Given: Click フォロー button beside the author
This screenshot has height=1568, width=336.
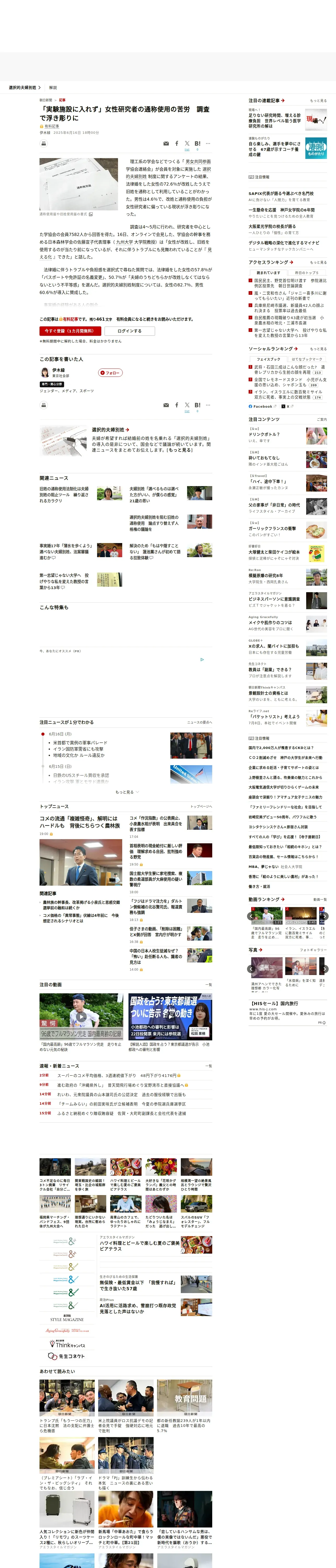Looking at the screenshot, I should tap(110, 372).
